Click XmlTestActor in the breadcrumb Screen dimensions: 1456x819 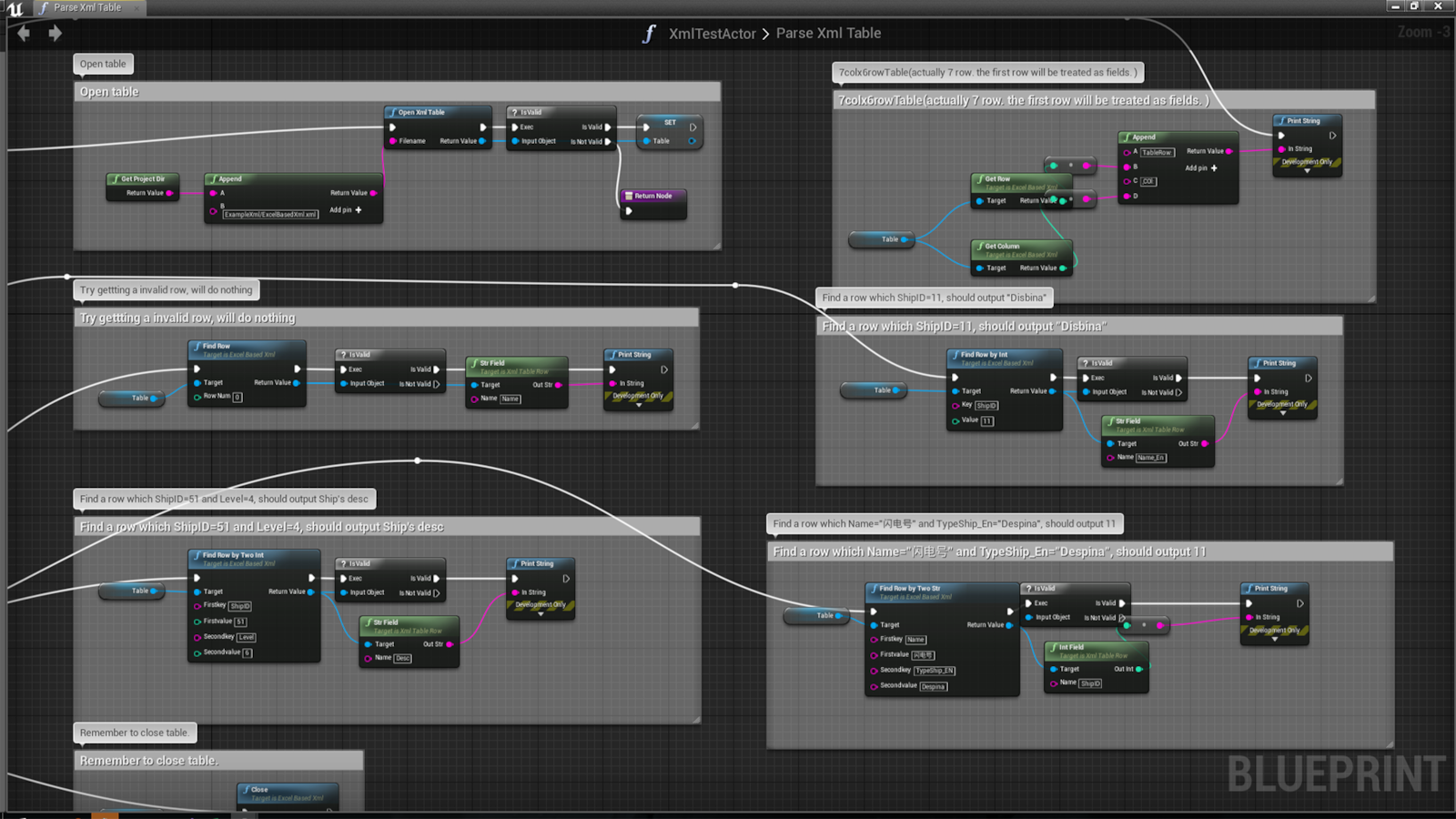712,34
